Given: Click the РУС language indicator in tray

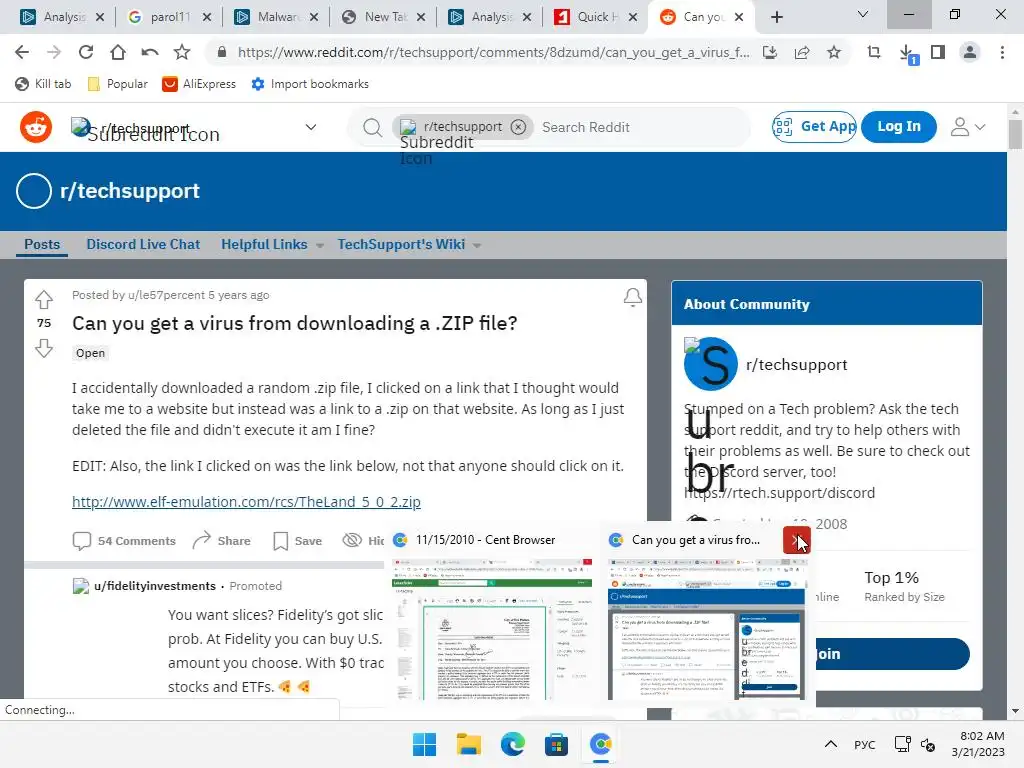Looking at the screenshot, I should coord(865,744).
